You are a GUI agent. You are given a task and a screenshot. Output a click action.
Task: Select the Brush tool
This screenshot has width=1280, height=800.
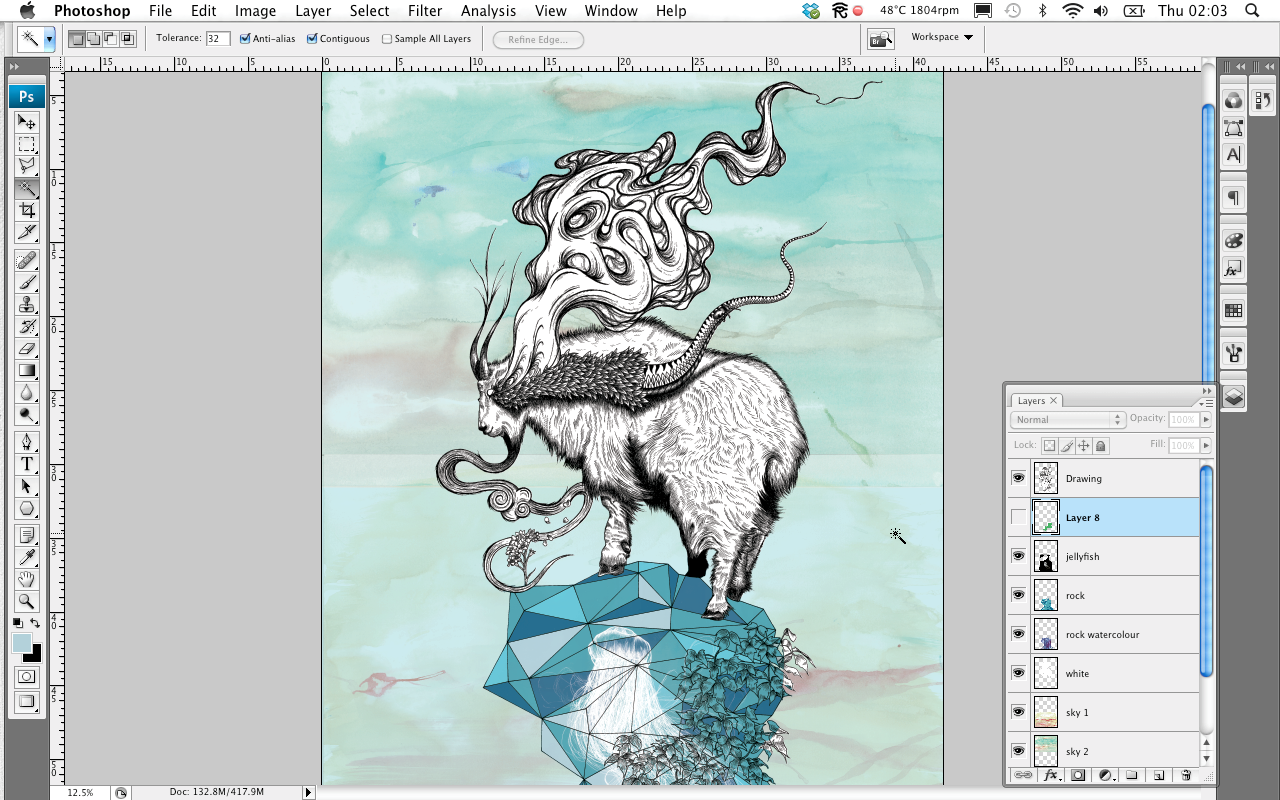pyautogui.click(x=27, y=282)
